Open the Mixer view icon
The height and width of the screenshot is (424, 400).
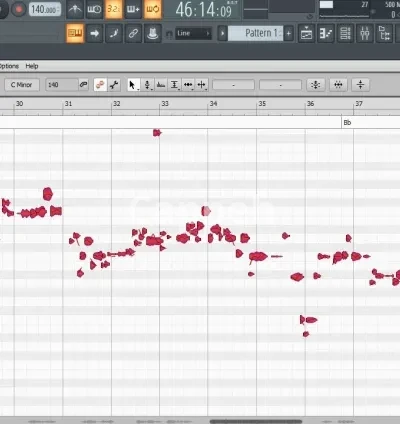click(x=365, y=33)
